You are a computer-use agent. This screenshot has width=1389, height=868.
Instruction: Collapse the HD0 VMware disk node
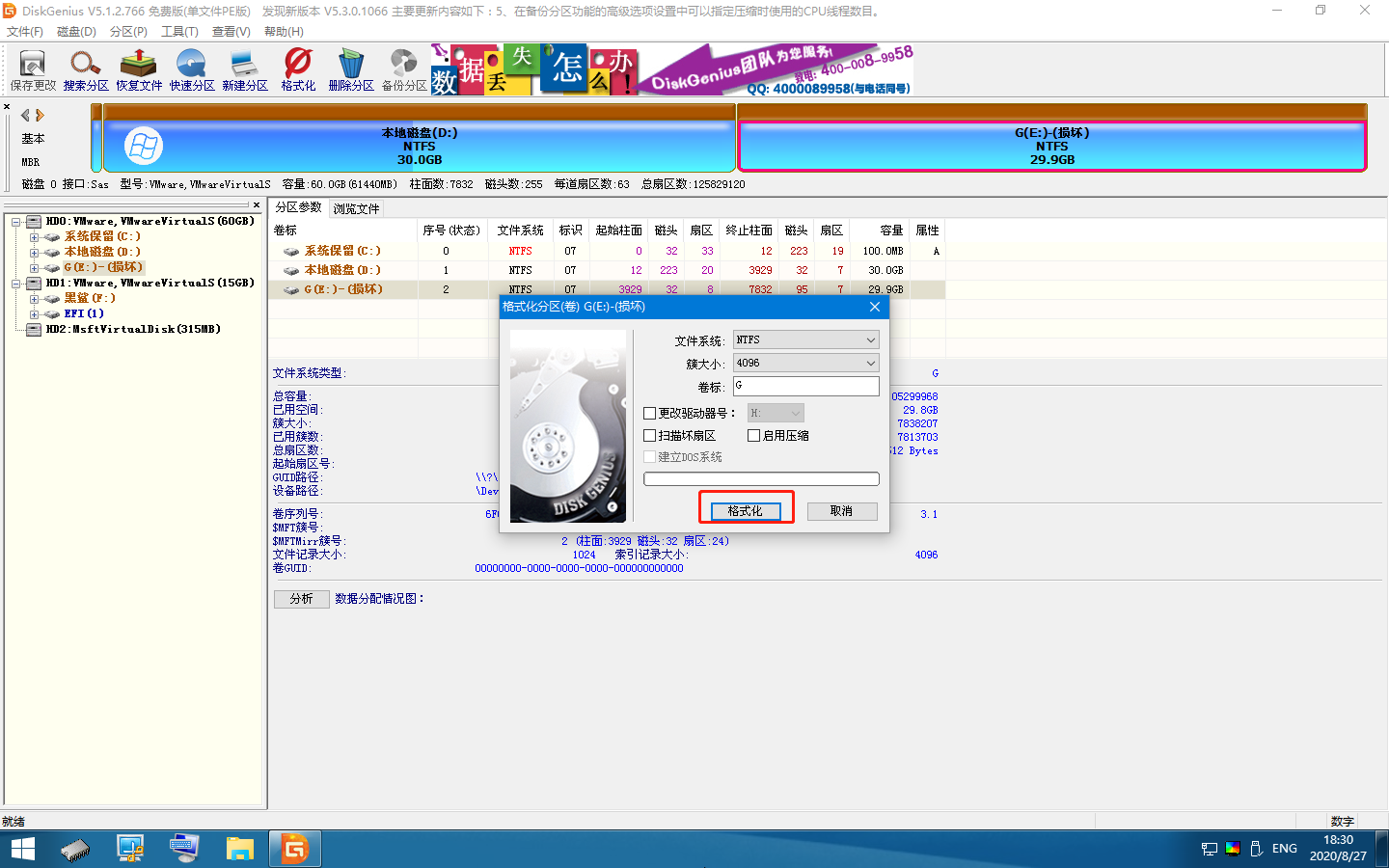[16, 222]
